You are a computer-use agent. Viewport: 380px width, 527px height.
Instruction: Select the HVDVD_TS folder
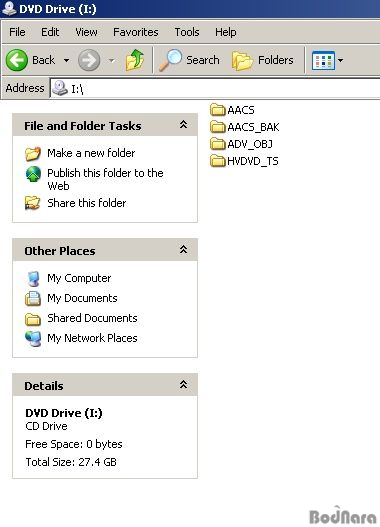pos(245,161)
